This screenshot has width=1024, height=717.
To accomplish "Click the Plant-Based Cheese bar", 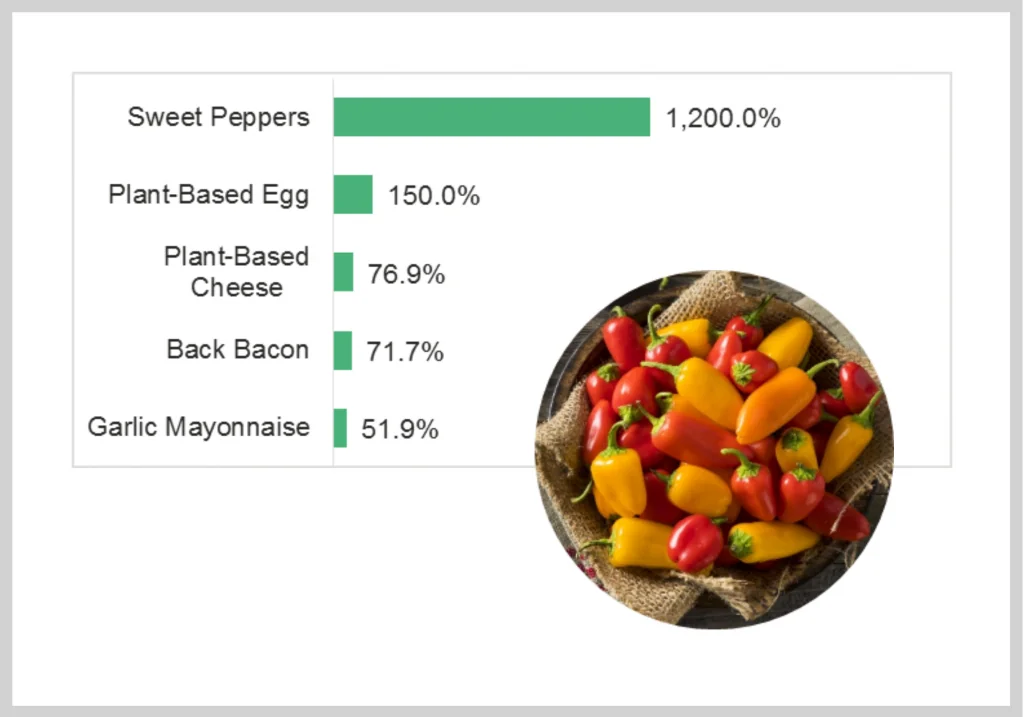I will [x=344, y=272].
